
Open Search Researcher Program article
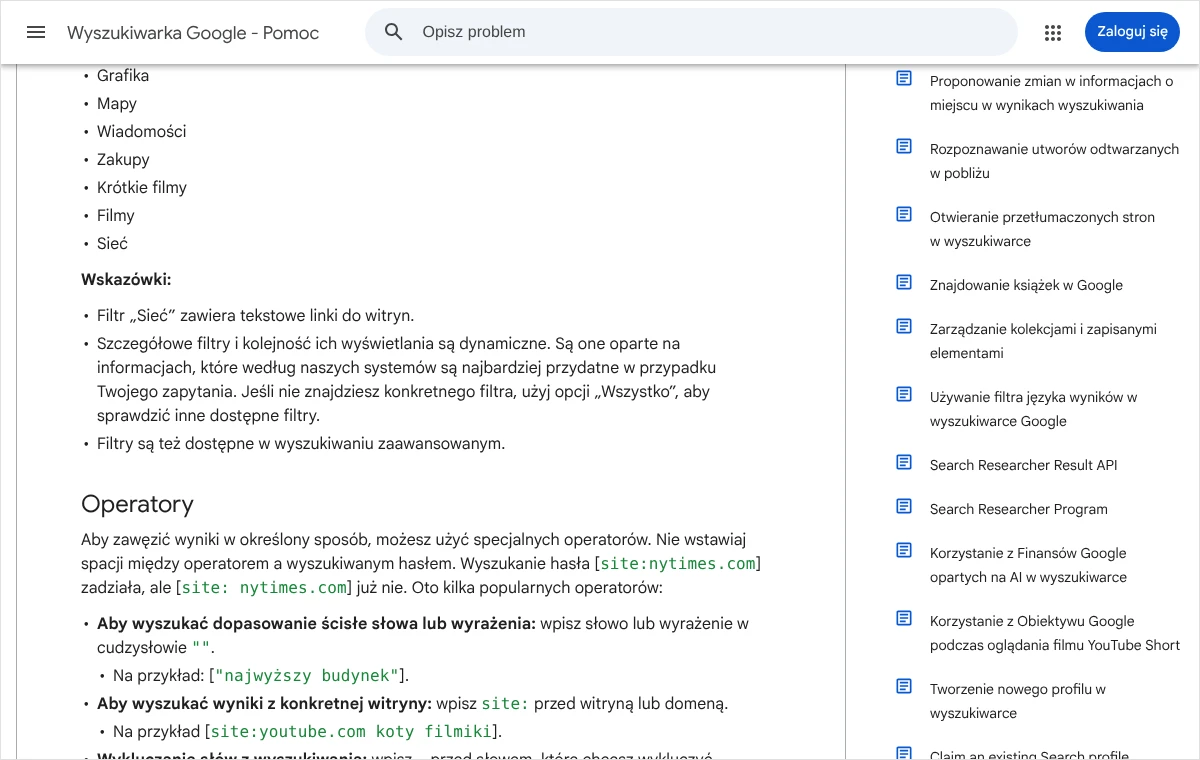(x=1018, y=509)
